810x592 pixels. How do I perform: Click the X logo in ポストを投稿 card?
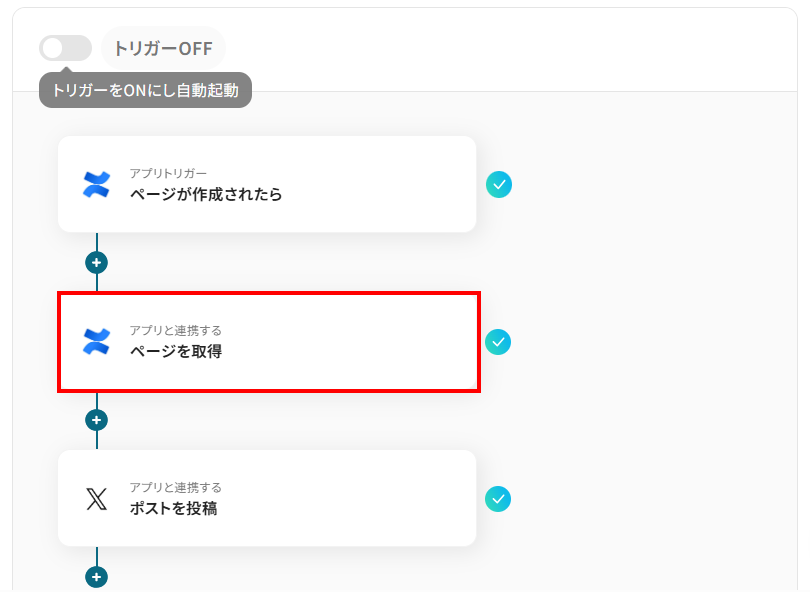[x=96, y=498]
